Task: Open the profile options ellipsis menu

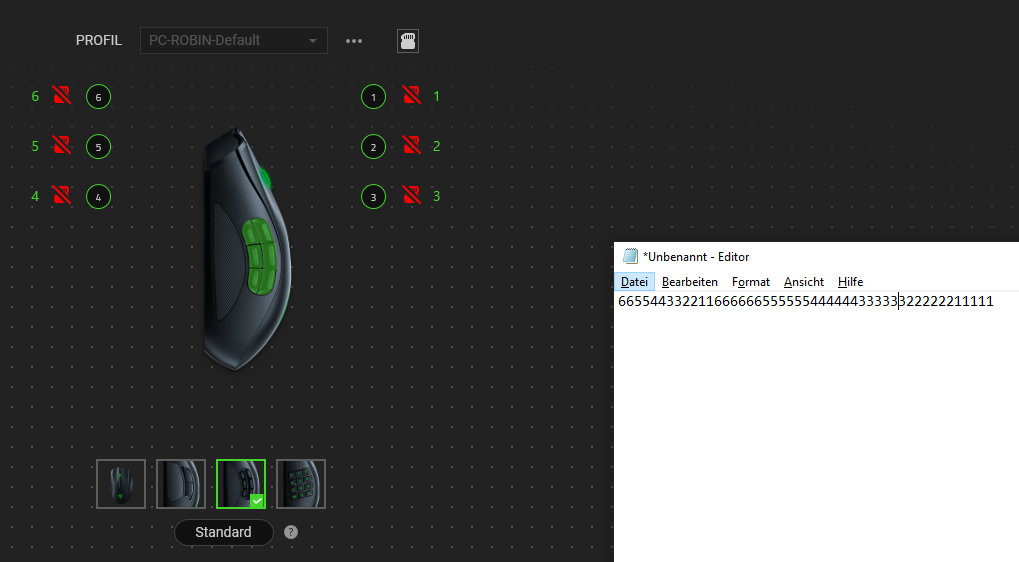Action: click(354, 41)
